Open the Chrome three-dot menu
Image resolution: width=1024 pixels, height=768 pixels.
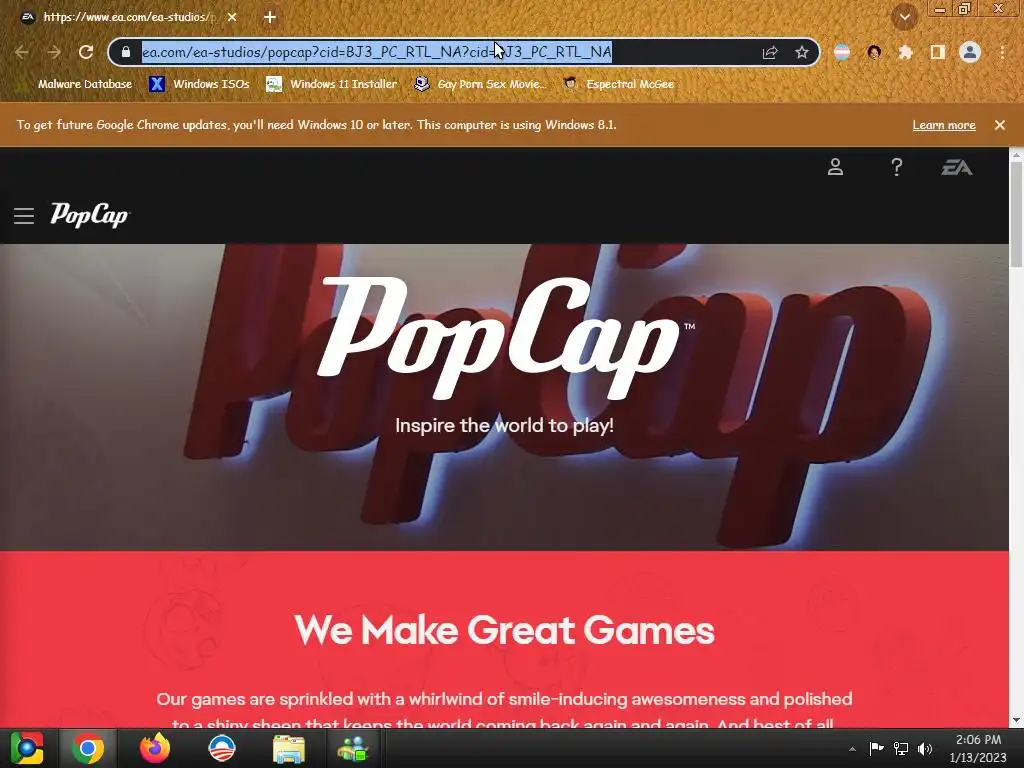click(x=1002, y=52)
